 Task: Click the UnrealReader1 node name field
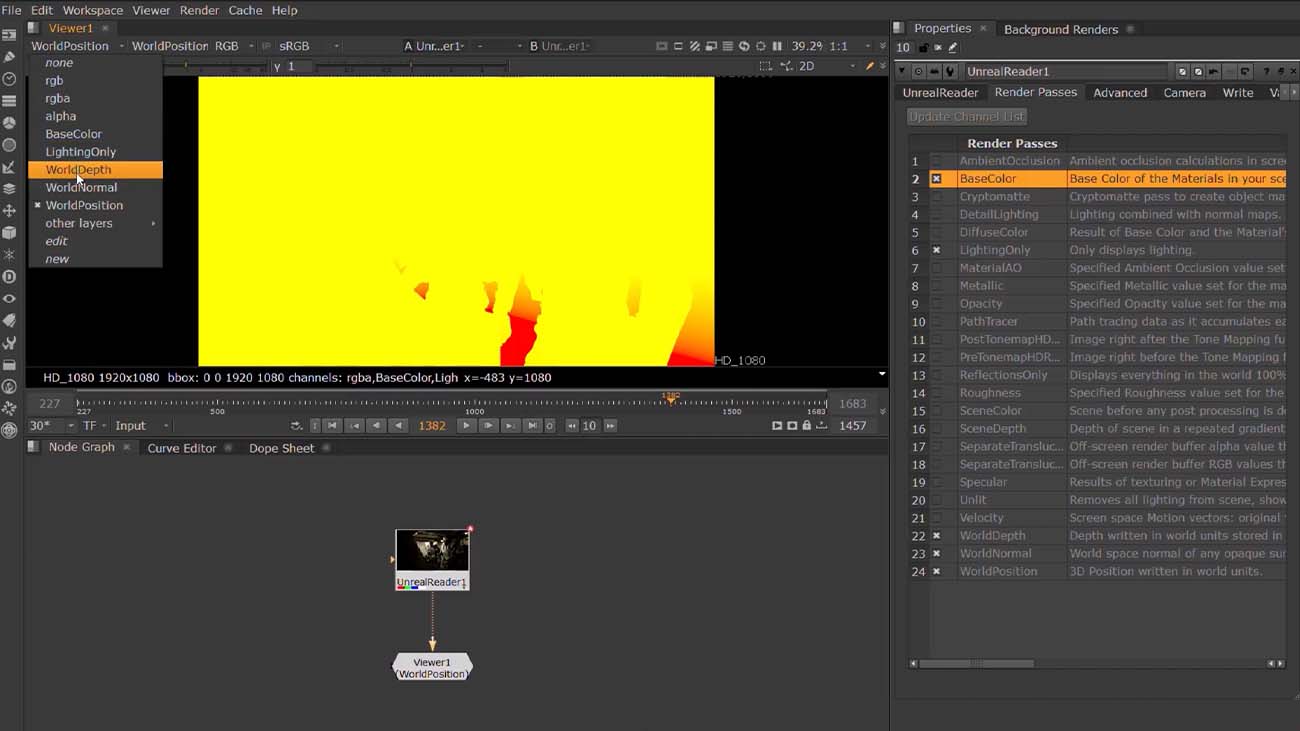(x=1065, y=72)
